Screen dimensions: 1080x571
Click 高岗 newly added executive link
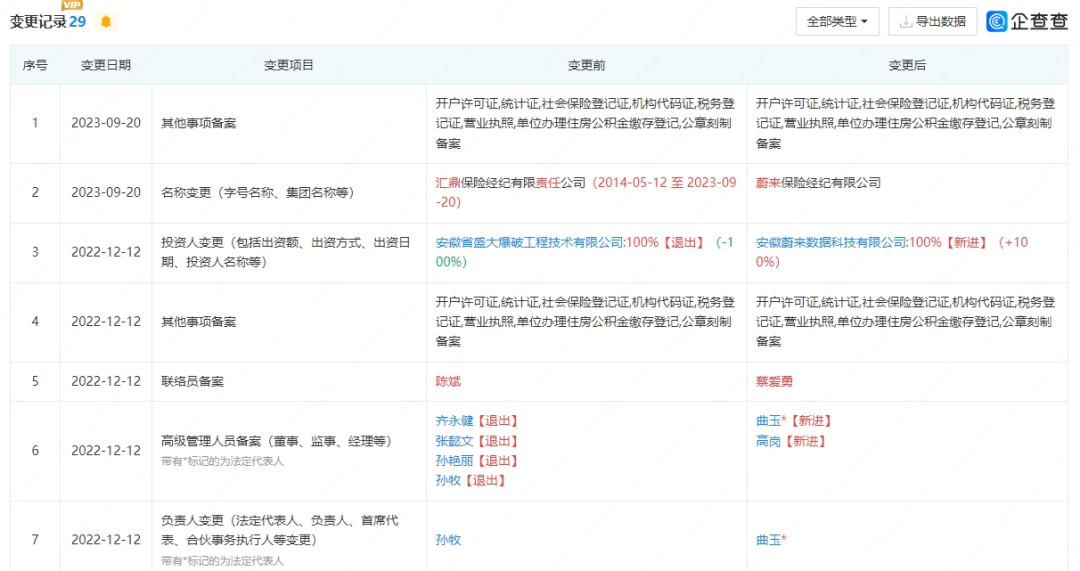pos(768,441)
